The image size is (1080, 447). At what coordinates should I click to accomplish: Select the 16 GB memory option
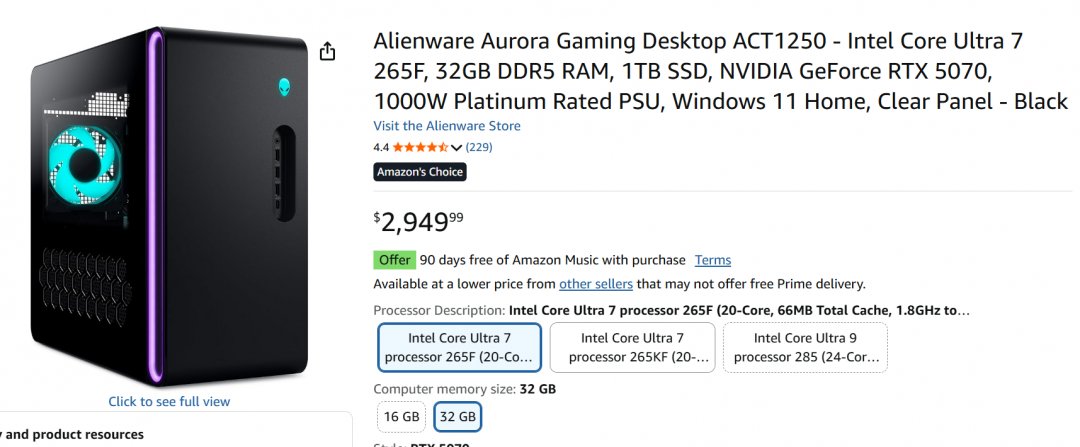[401, 416]
